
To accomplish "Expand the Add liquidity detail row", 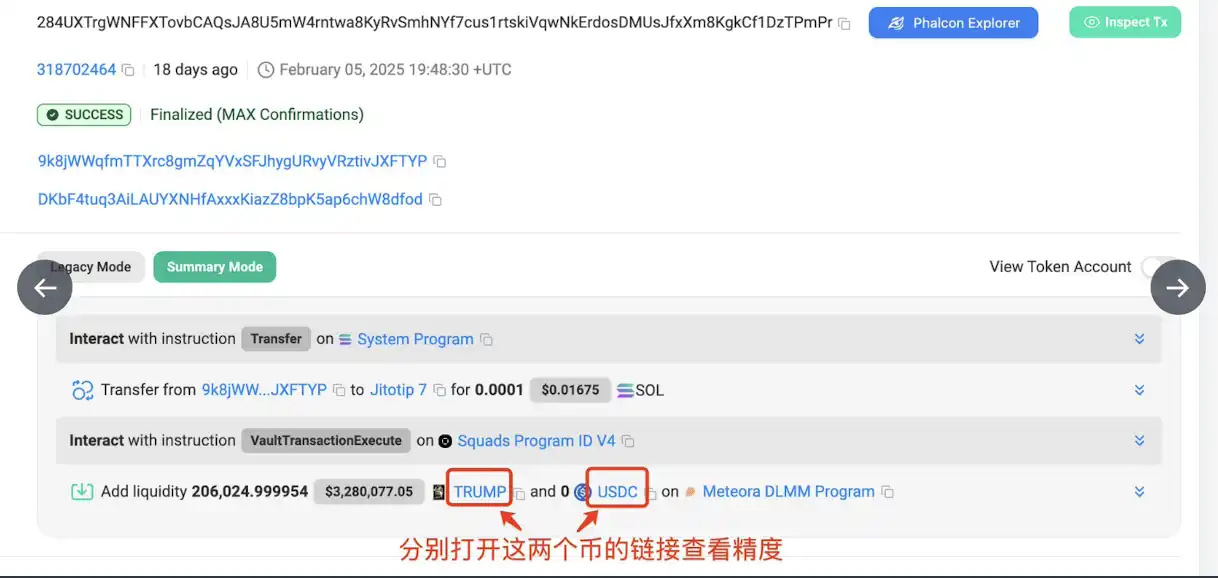I will pyautogui.click(x=1139, y=492).
